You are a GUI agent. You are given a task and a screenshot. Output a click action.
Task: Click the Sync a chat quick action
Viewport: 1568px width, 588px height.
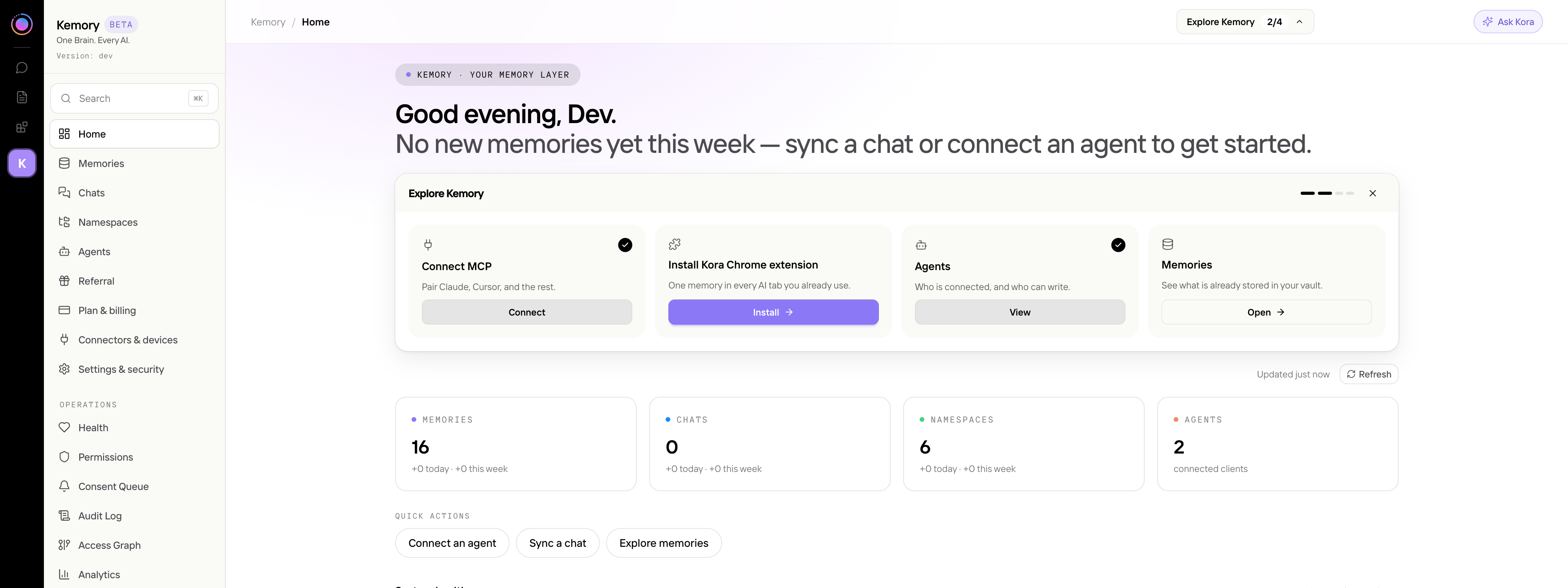(x=557, y=543)
